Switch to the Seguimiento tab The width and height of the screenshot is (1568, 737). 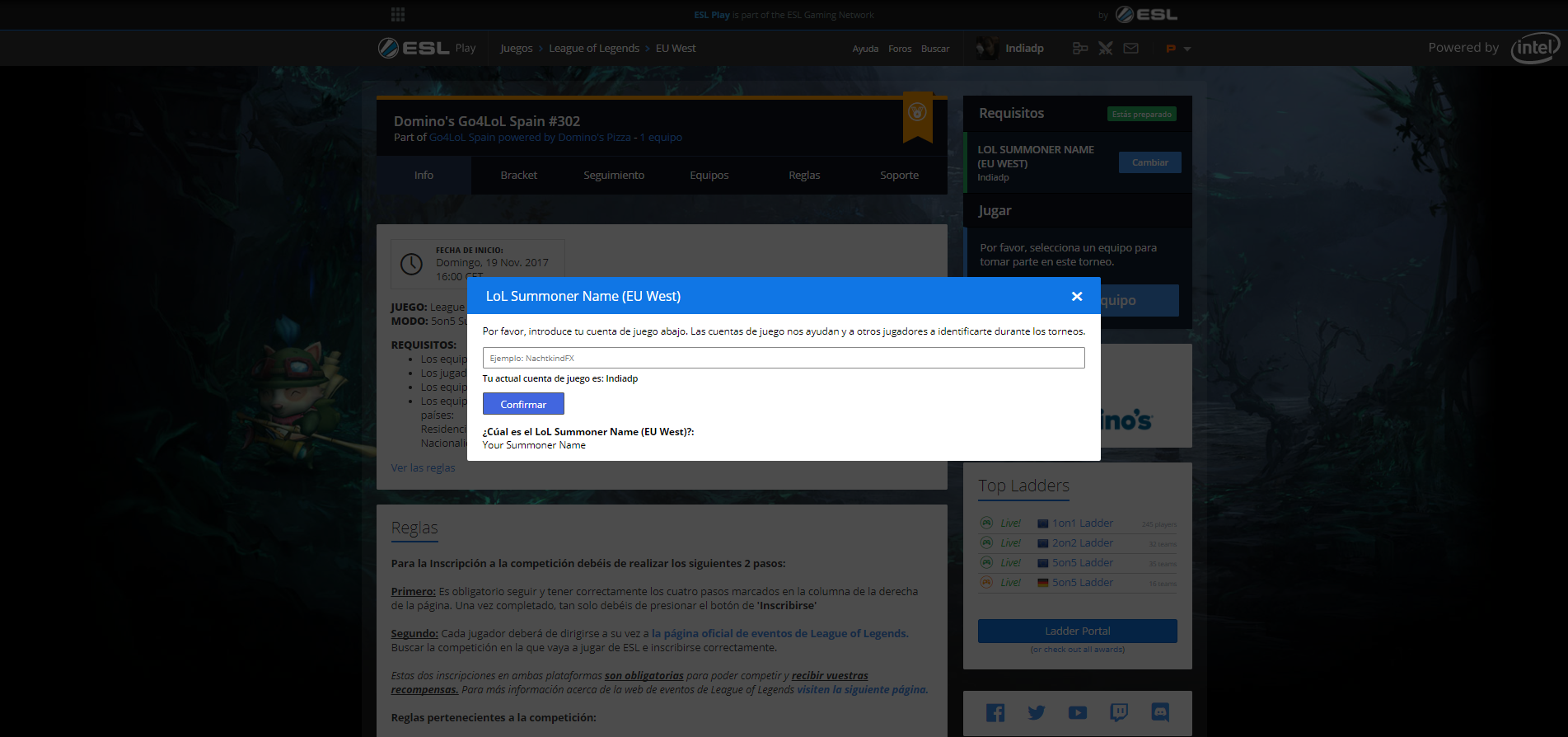[614, 176]
